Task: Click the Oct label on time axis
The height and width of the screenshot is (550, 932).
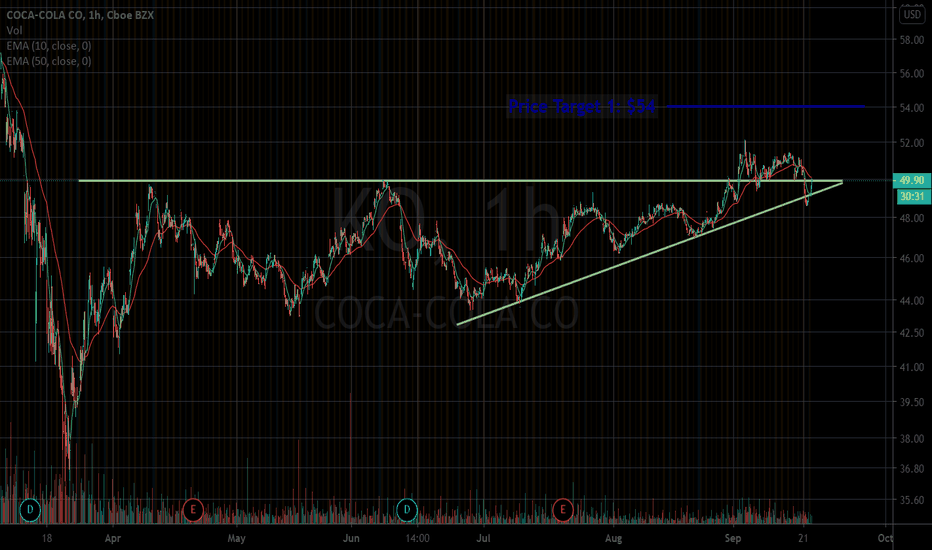Action: point(886,538)
